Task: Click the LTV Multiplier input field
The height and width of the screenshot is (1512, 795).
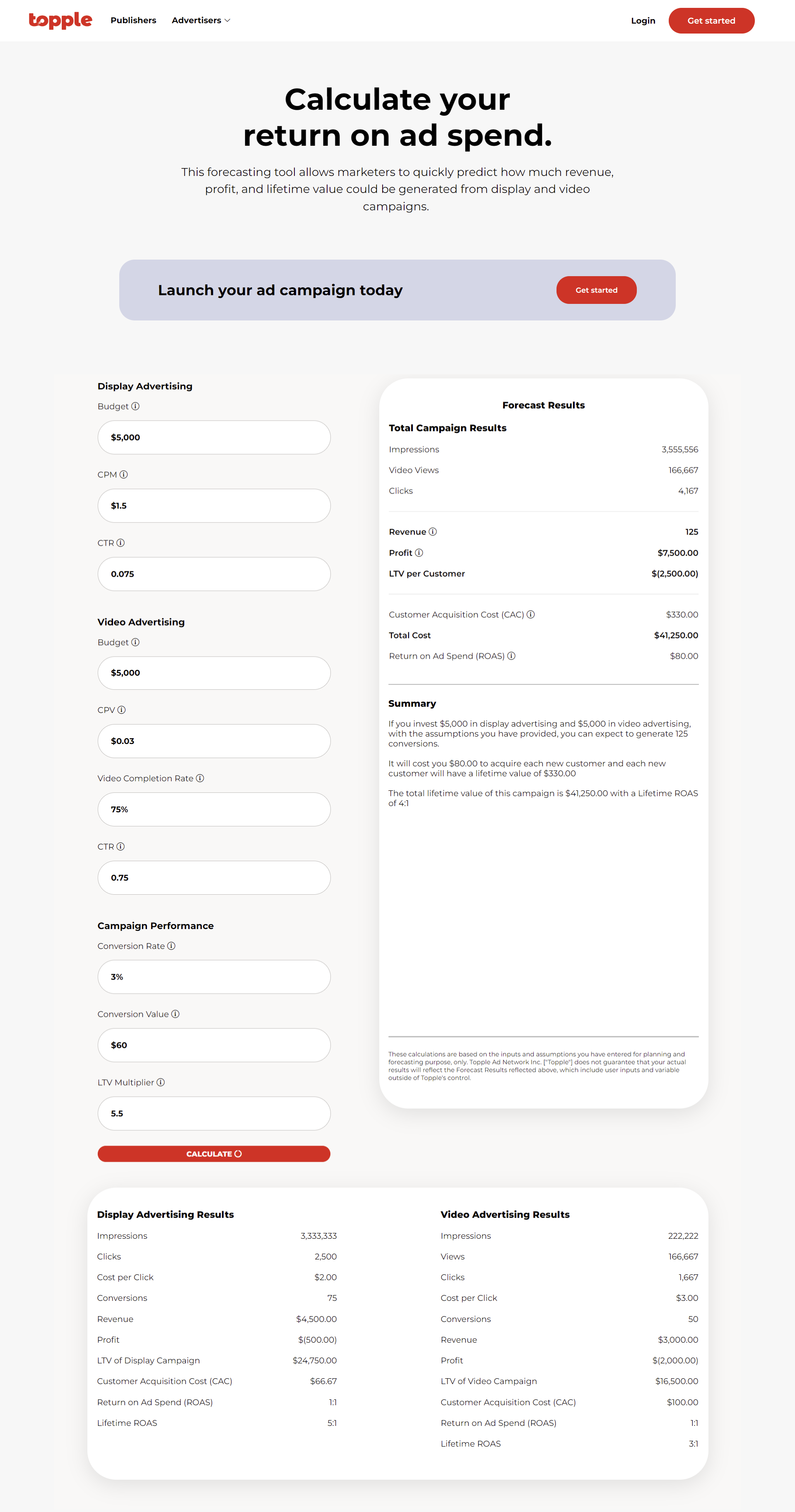Action: click(214, 1113)
